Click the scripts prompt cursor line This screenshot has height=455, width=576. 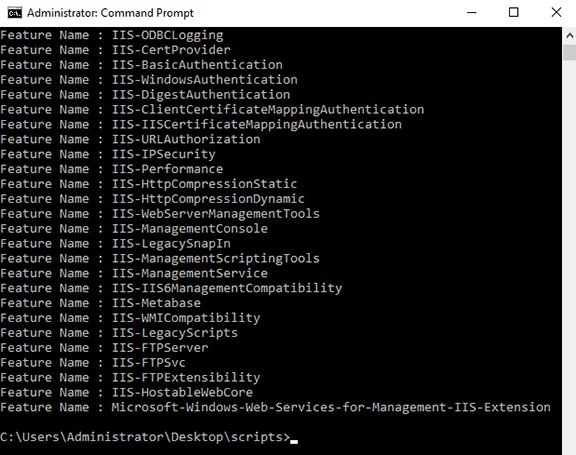(x=149, y=437)
